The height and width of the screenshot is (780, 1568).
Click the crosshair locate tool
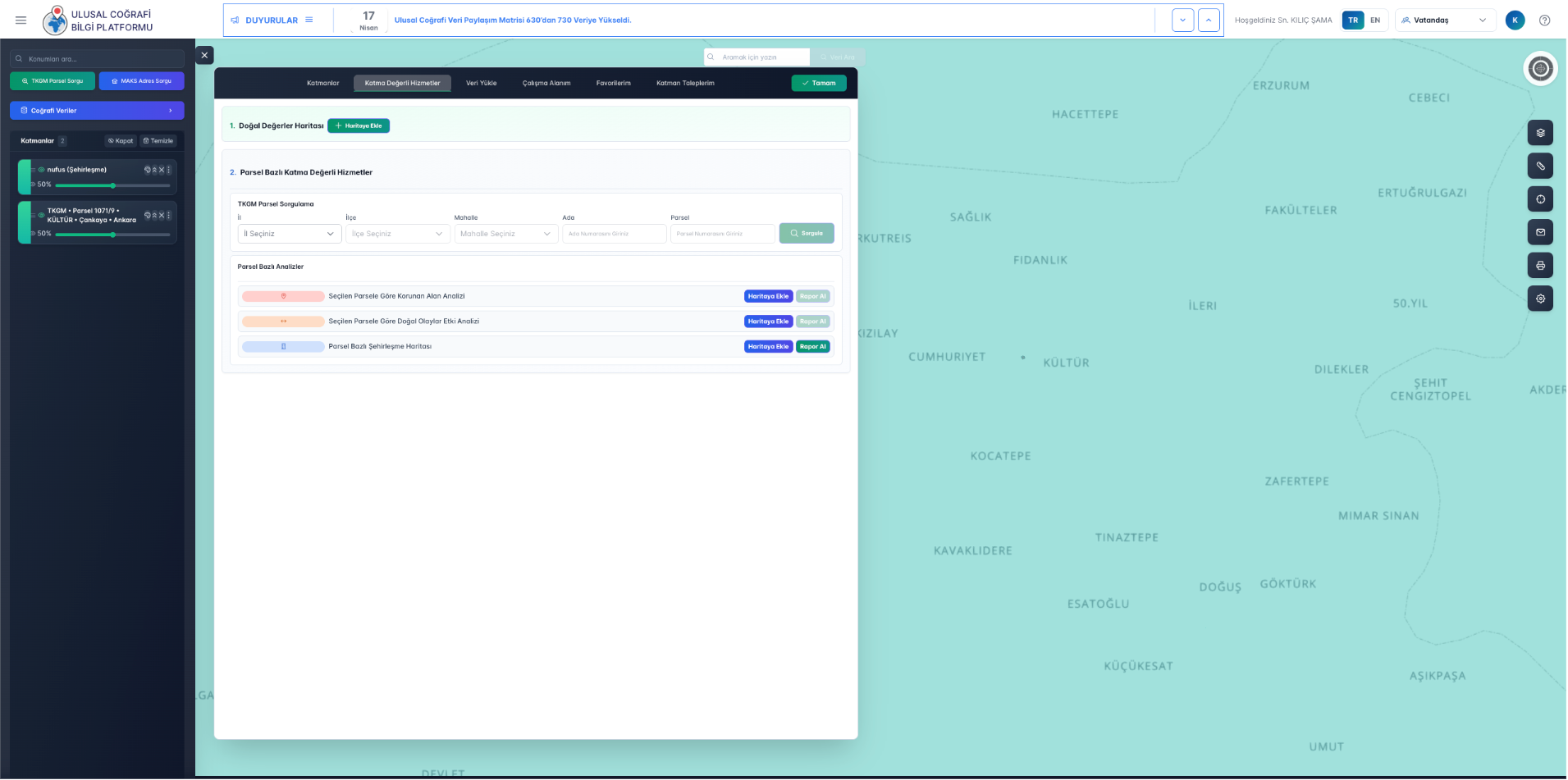pyautogui.click(x=1540, y=199)
